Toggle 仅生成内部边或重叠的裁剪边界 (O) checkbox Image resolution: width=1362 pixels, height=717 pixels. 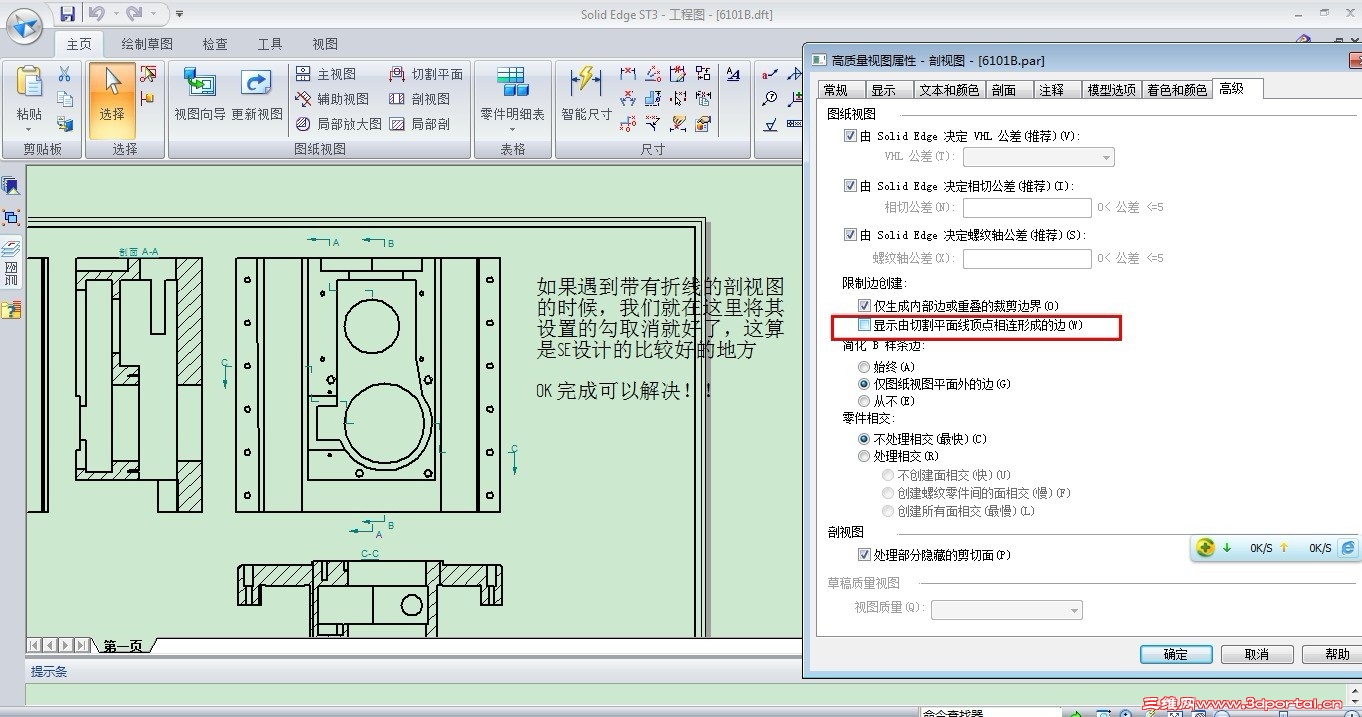pyautogui.click(x=864, y=306)
